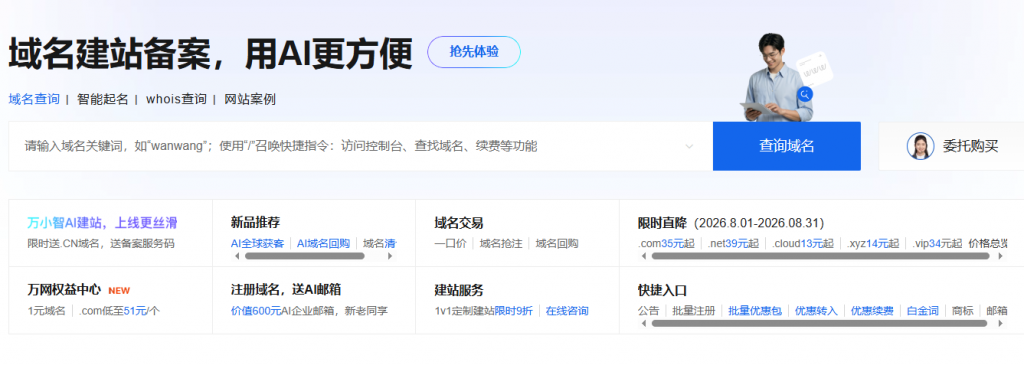Click the 抢先体验 button

(474, 52)
